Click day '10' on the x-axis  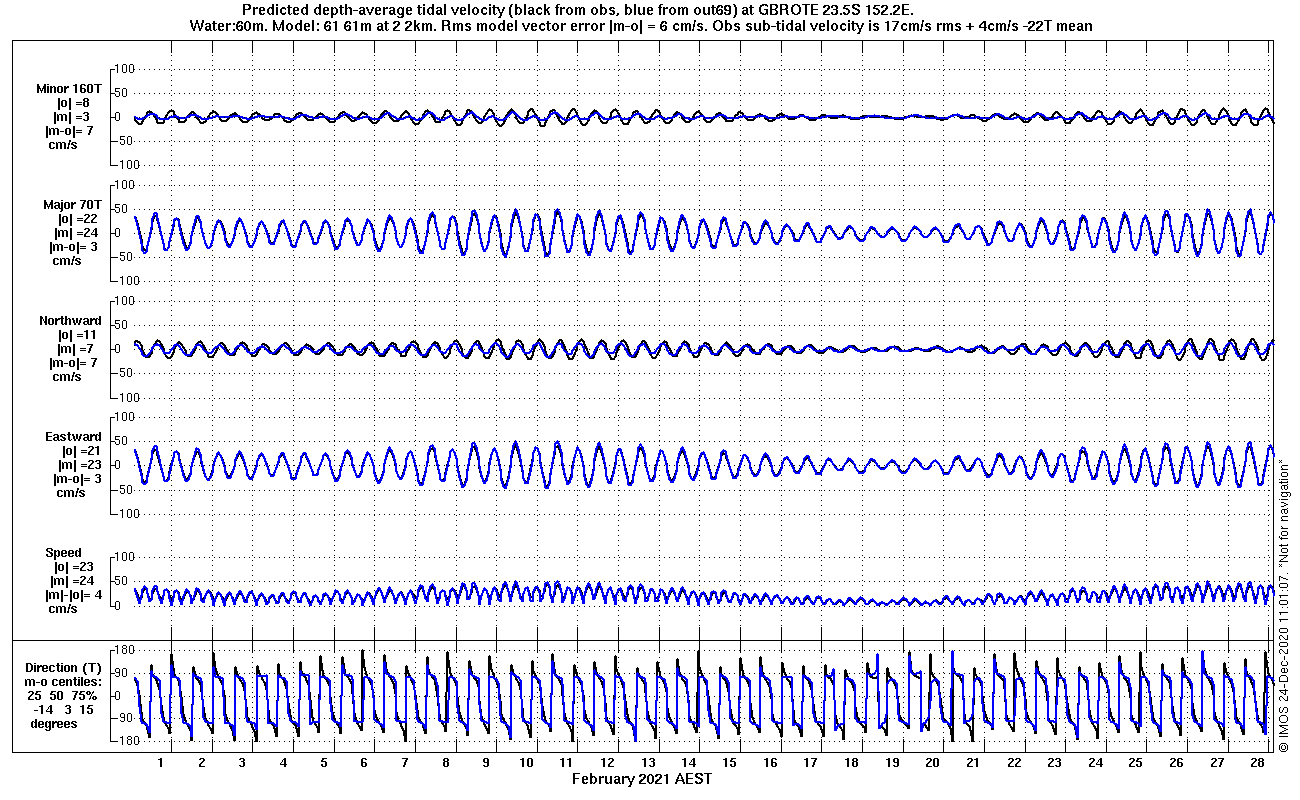click(x=527, y=763)
